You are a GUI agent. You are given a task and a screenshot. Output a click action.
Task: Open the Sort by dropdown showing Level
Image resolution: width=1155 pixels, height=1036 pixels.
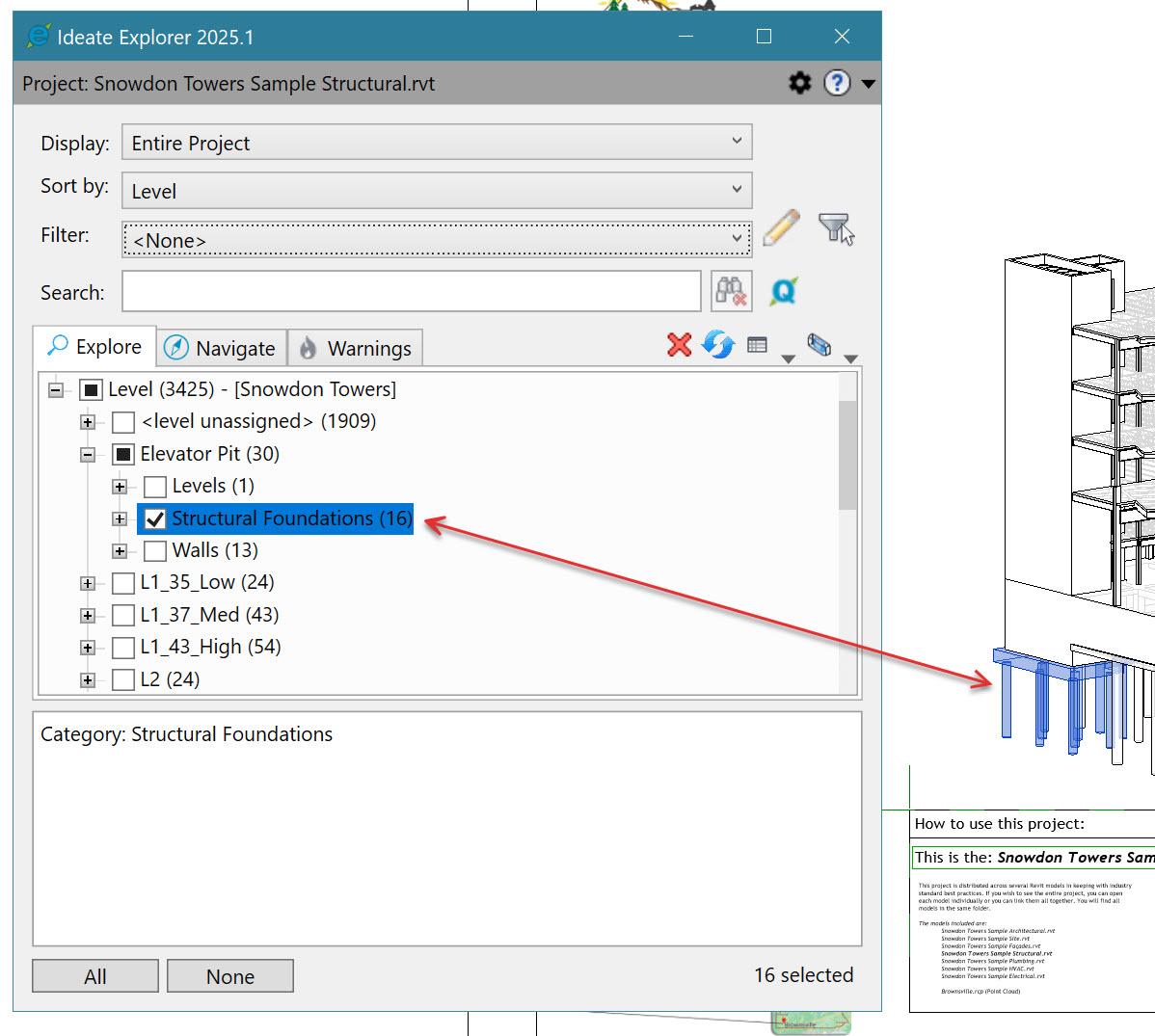click(x=437, y=191)
